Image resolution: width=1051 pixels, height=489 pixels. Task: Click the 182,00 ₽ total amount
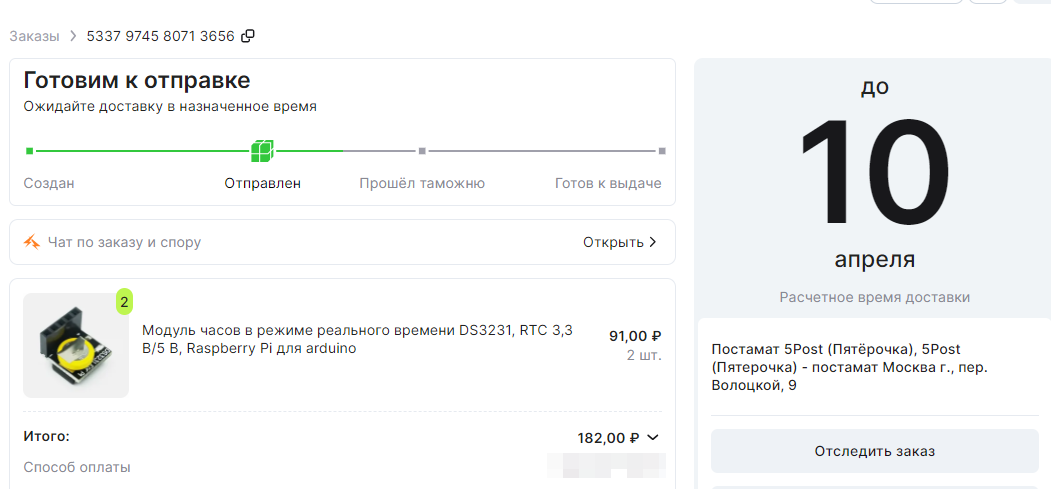pos(609,439)
